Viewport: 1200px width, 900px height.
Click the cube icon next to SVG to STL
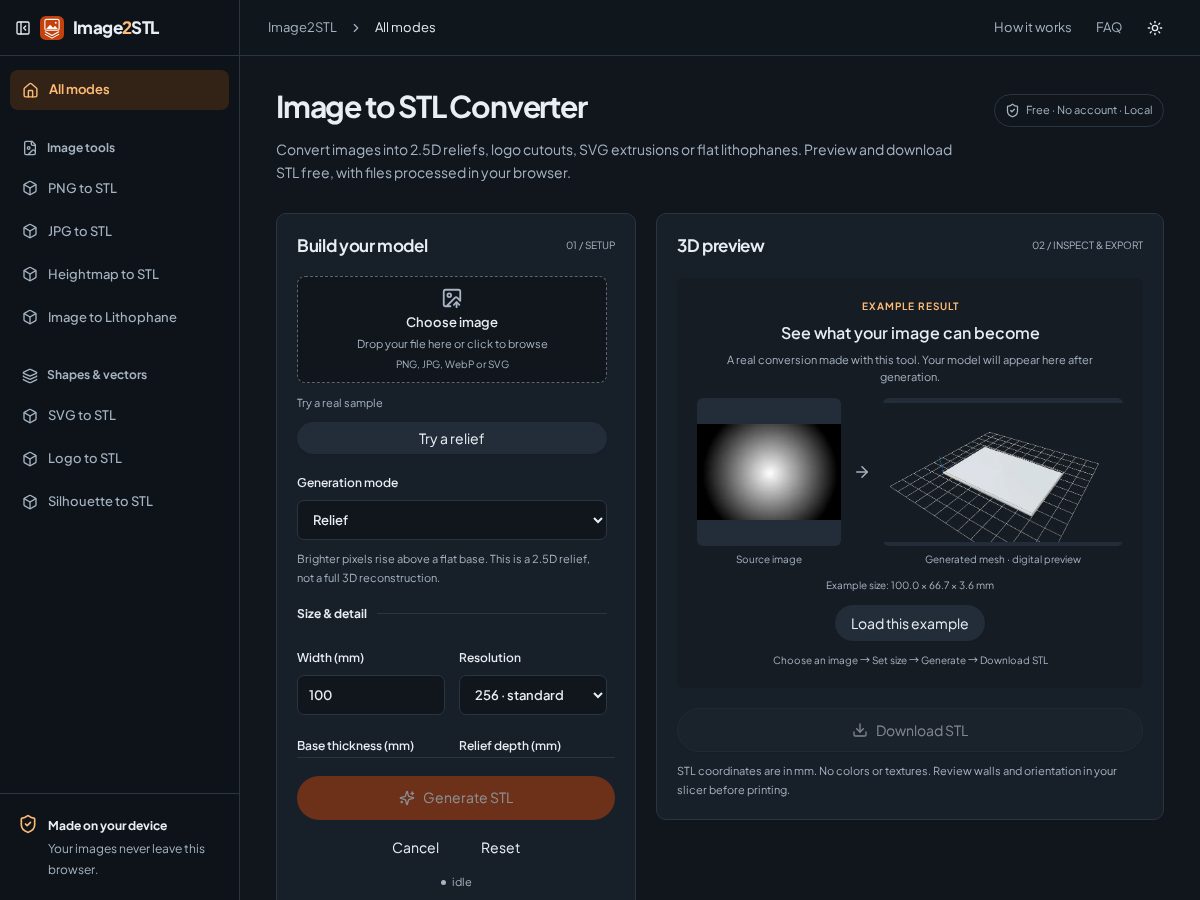coord(30,415)
